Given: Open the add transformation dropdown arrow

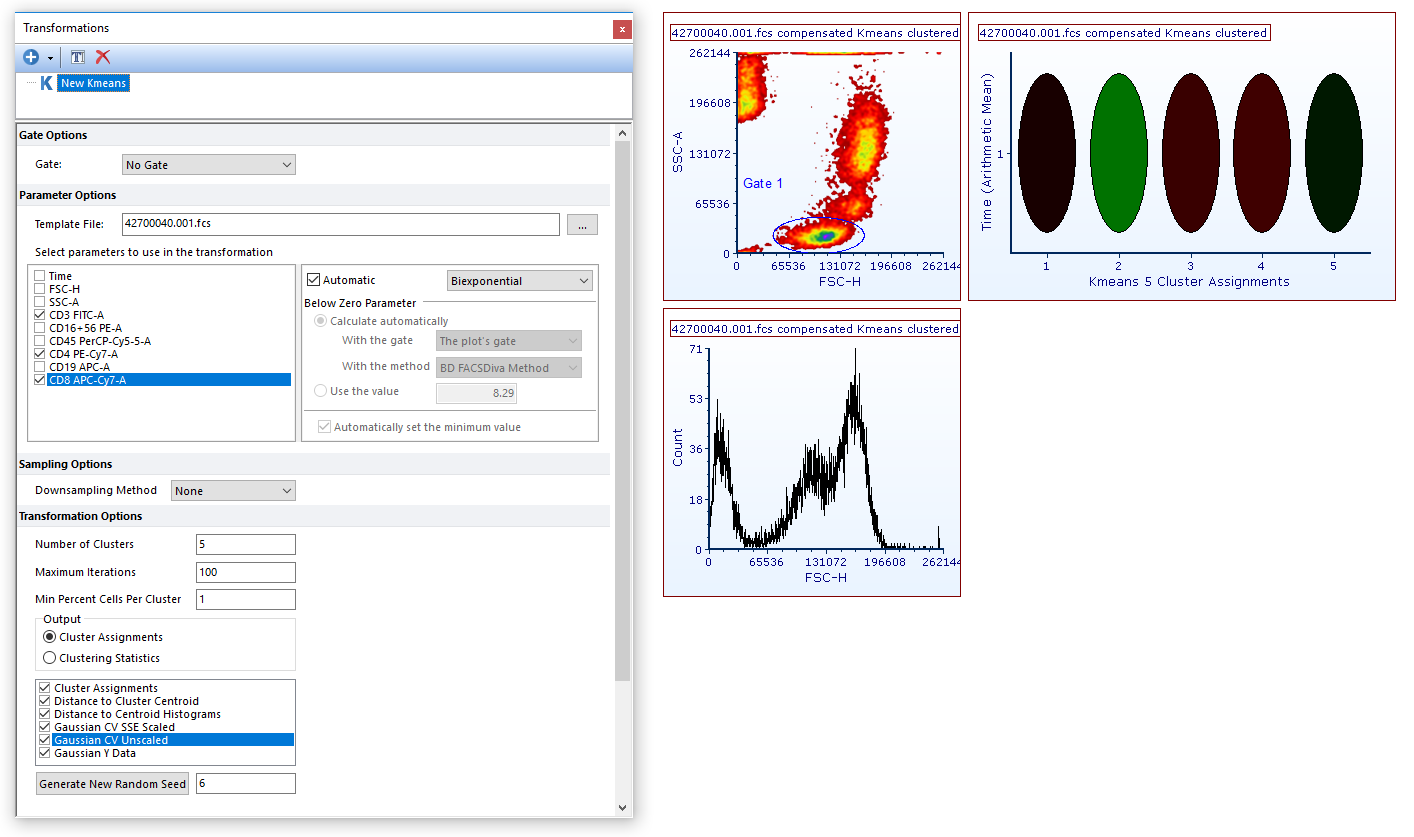Looking at the screenshot, I should coord(50,58).
